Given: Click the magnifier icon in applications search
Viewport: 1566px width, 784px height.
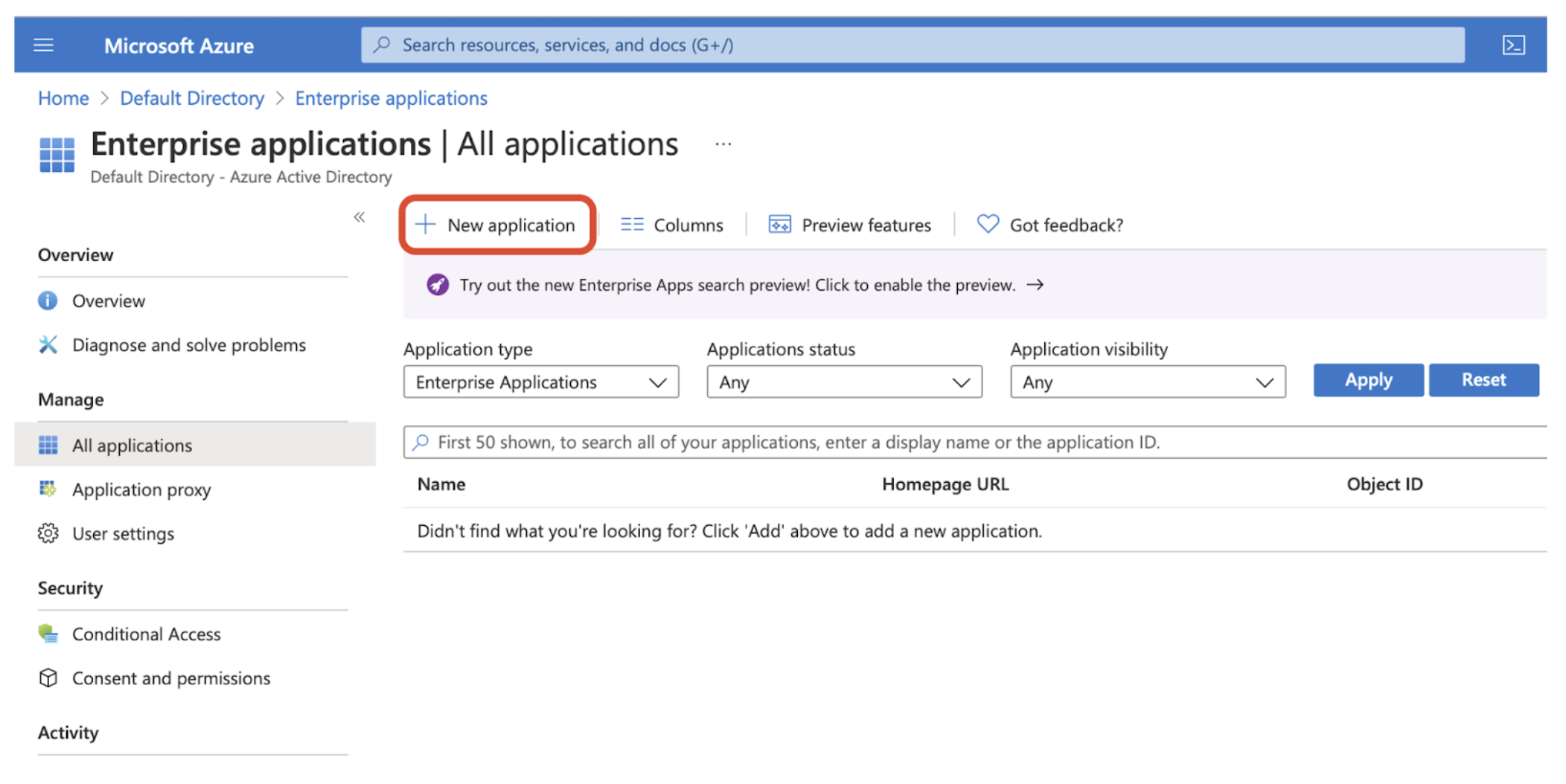Looking at the screenshot, I should click(421, 443).
